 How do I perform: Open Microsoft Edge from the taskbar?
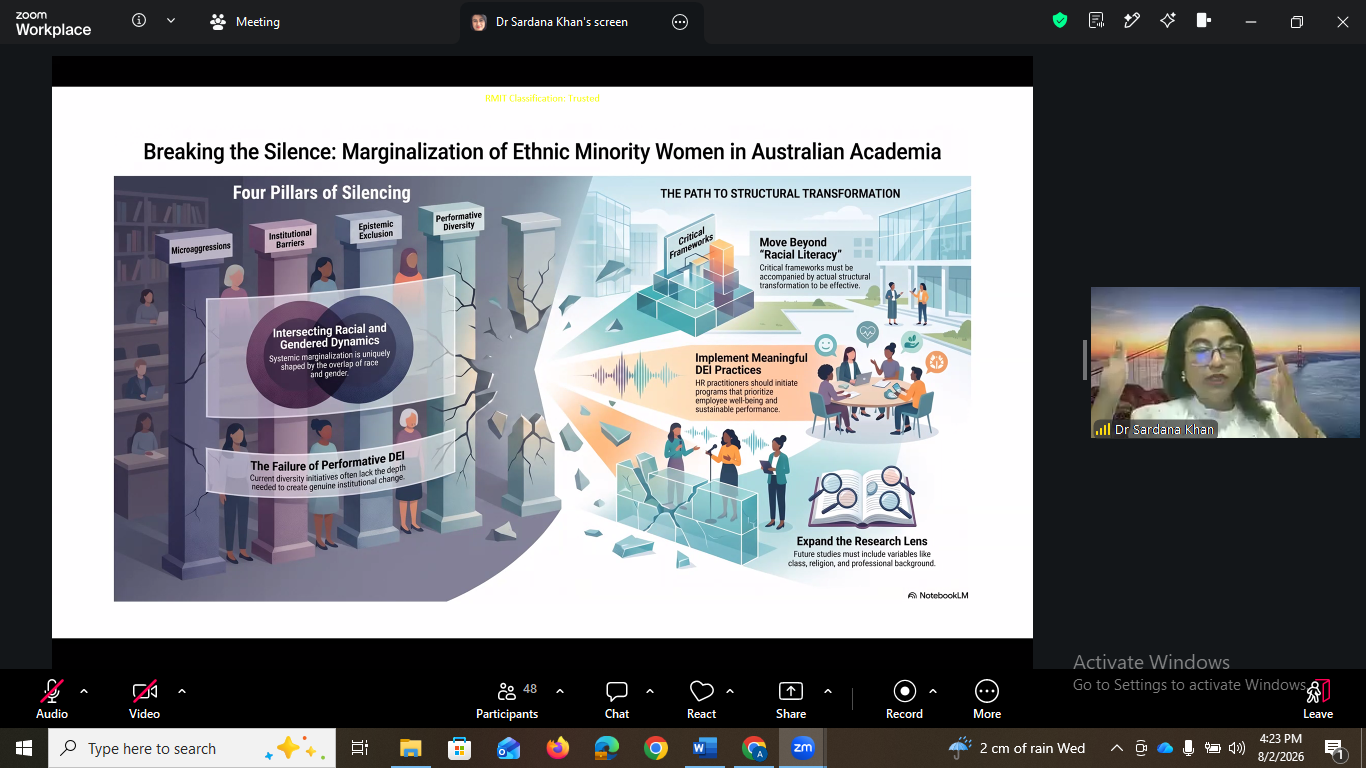606,748
